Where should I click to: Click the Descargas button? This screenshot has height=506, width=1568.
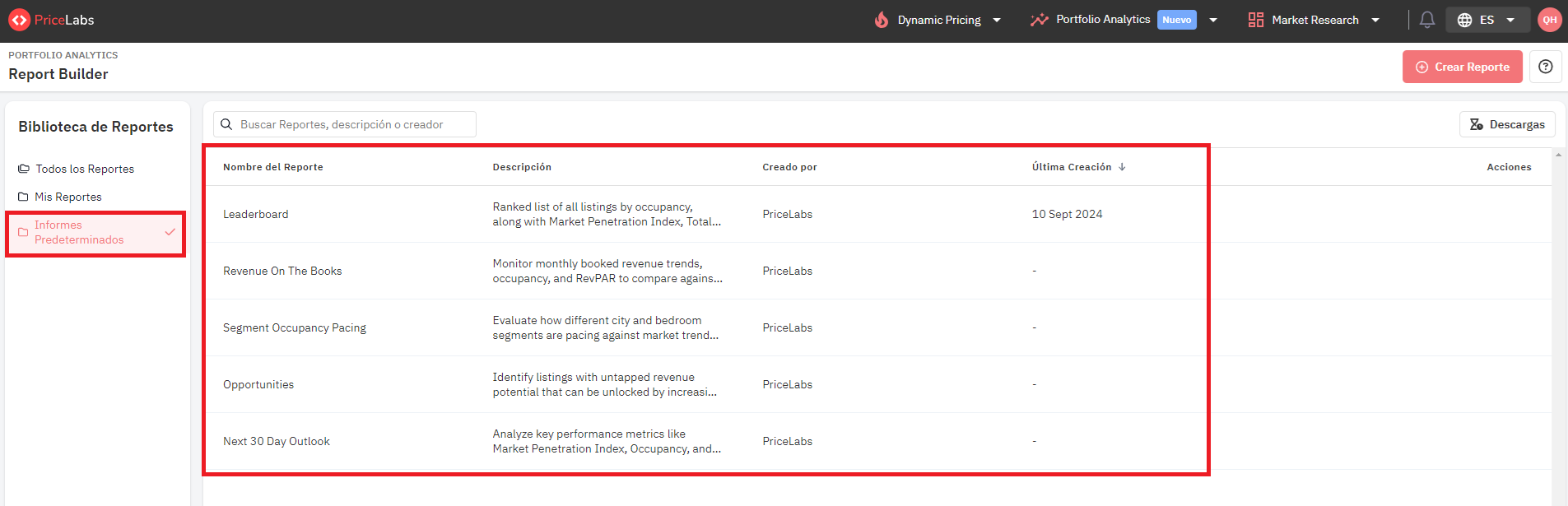coord(1507,124)
